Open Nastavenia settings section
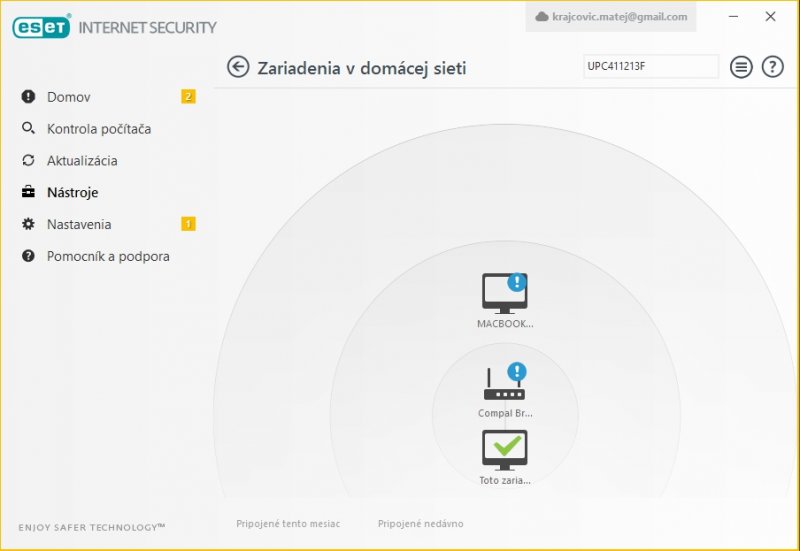This screenshot has height=551, width=800. click(x=78, y=224)
